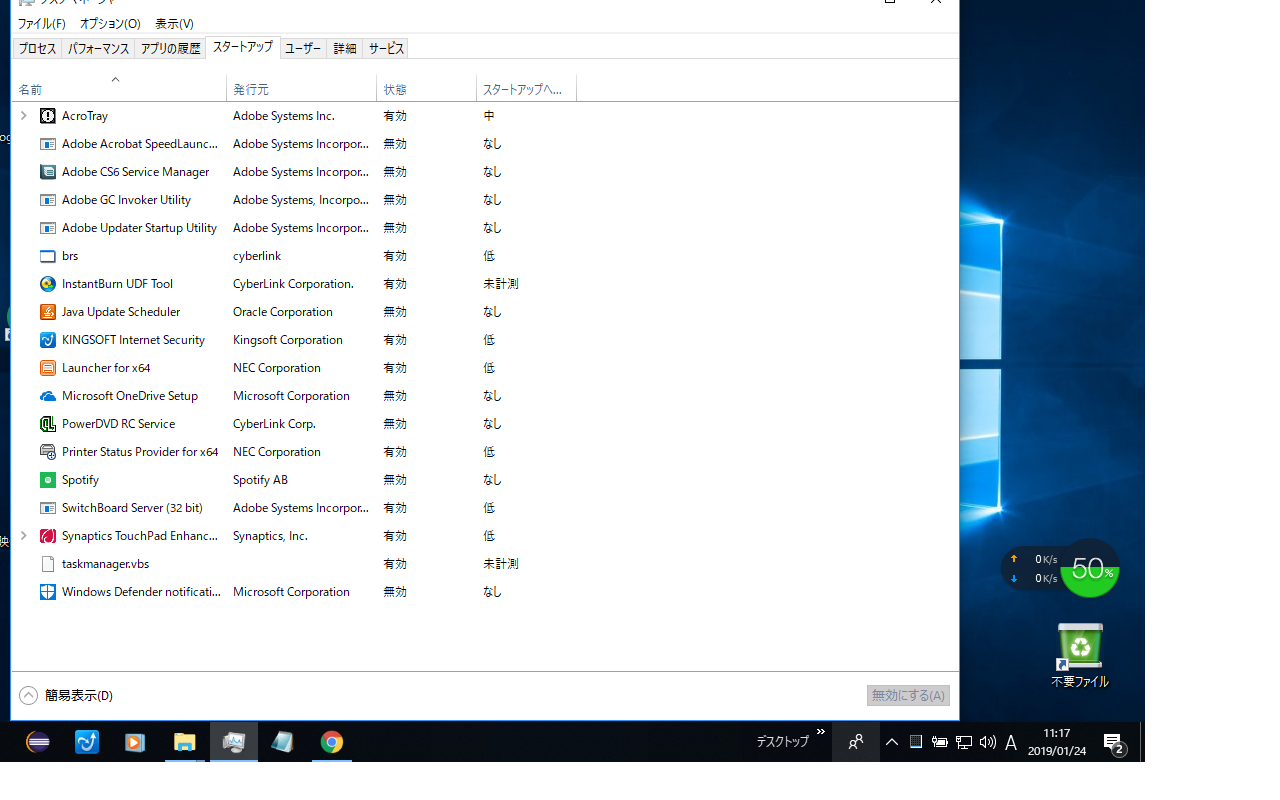
Task: Expand the デスクトップ toolbar chevron
Action: pos(821,732)
